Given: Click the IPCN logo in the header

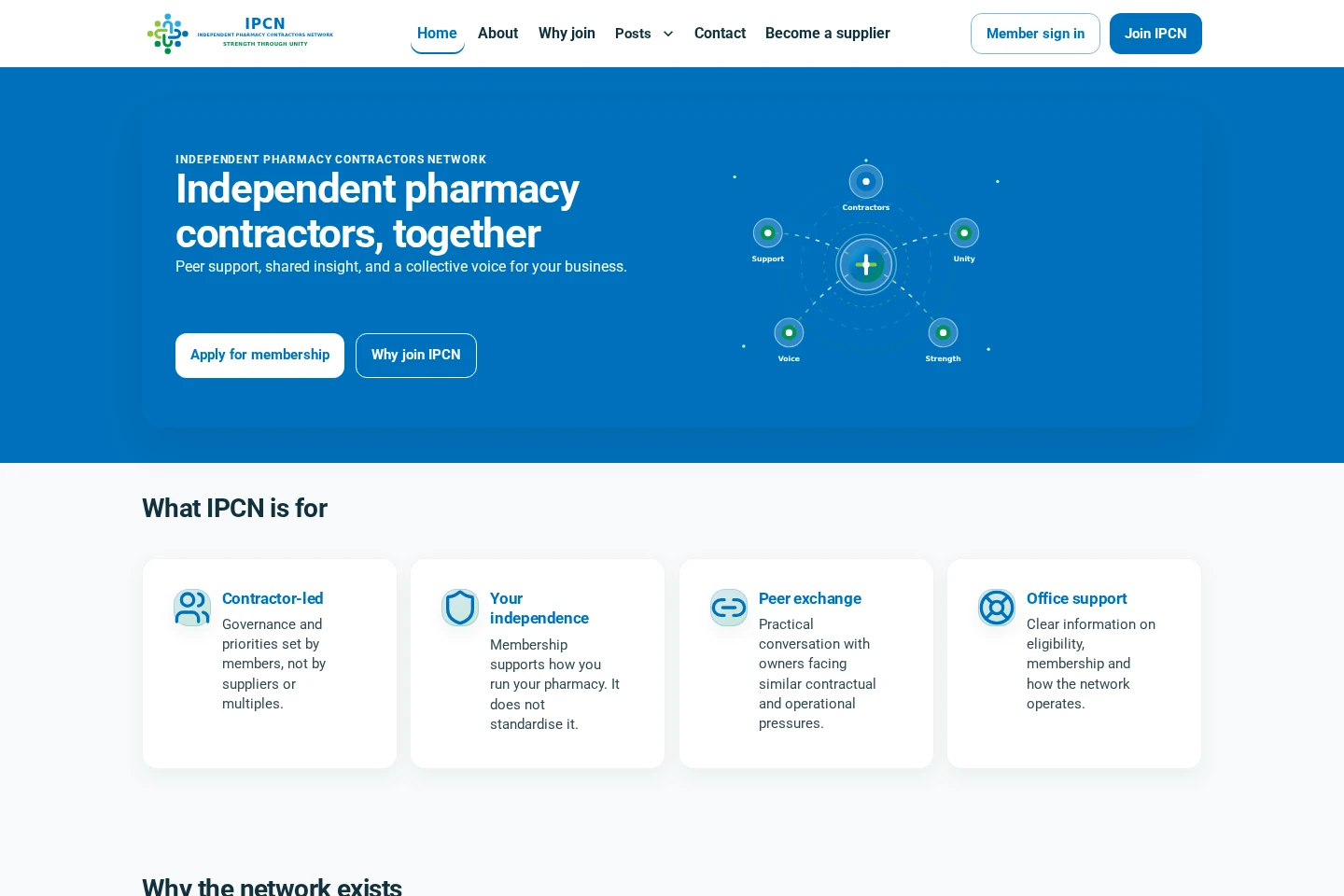Looking at the screenshot, I should pyautogui.click(x=240, y=34).
